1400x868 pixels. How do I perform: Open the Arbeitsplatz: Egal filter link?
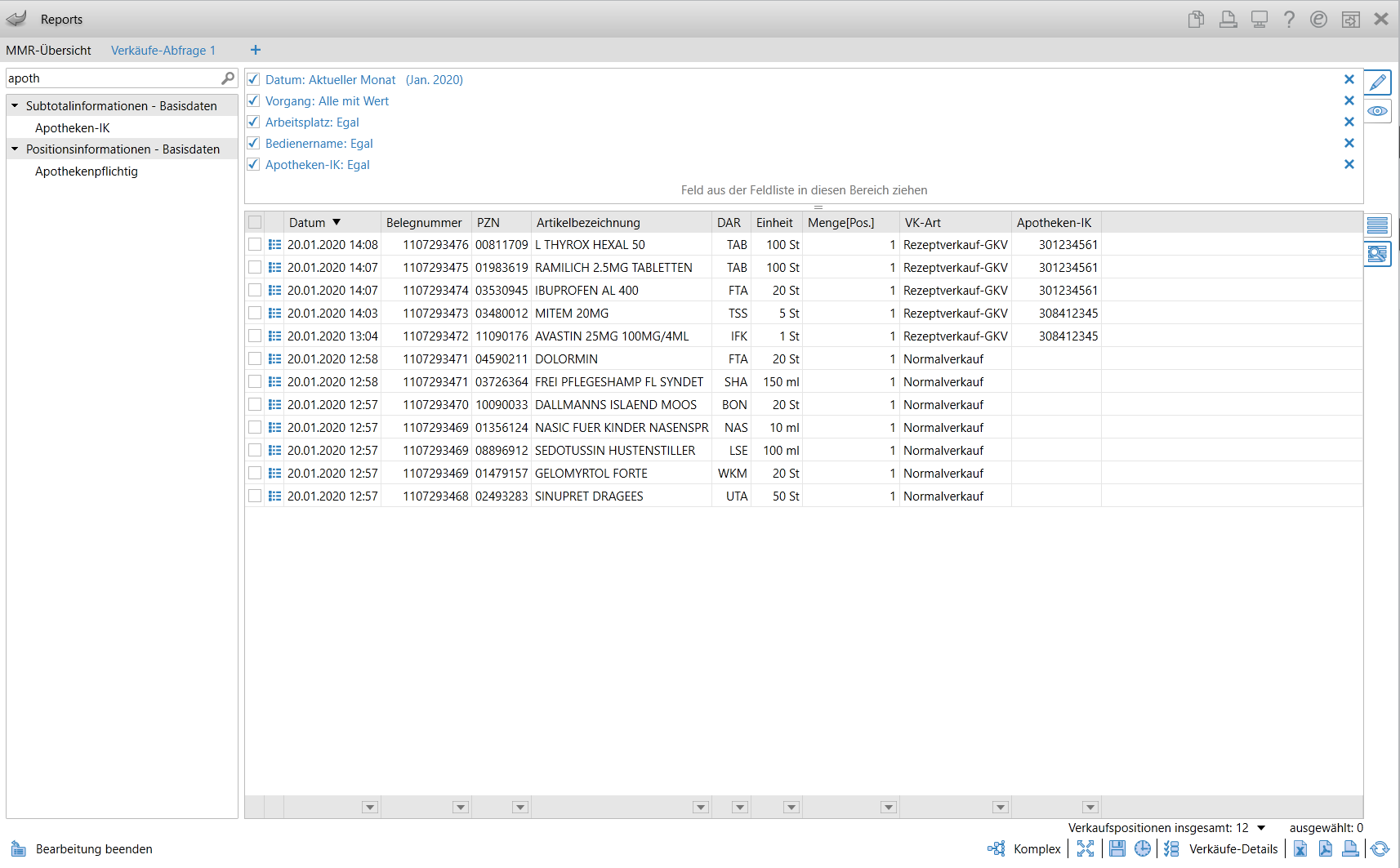312,122
